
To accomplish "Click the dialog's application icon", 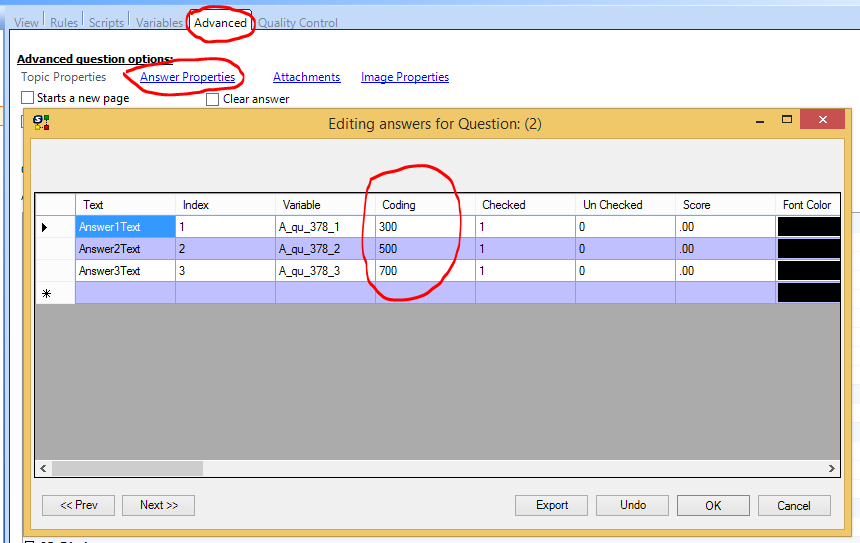I will point(41,122).
